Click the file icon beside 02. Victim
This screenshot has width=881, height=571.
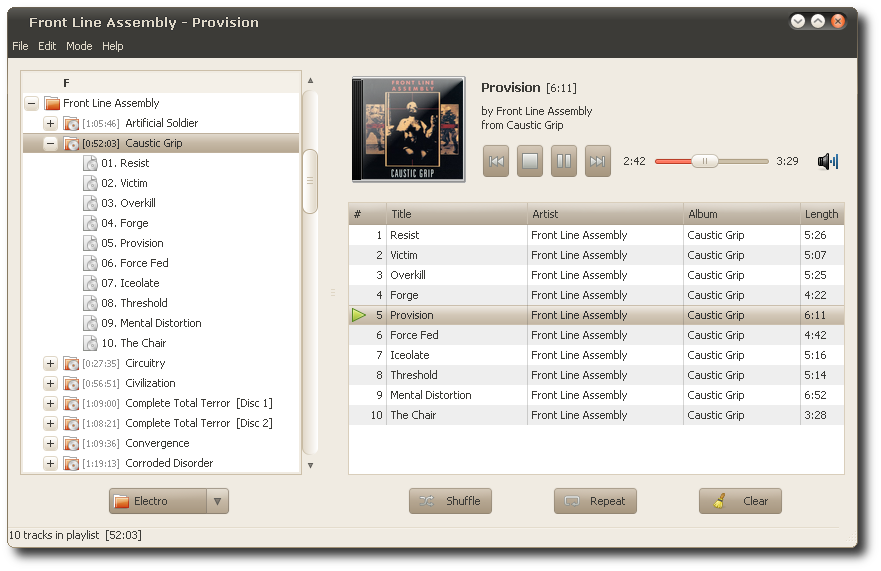(x=90, y=183)
